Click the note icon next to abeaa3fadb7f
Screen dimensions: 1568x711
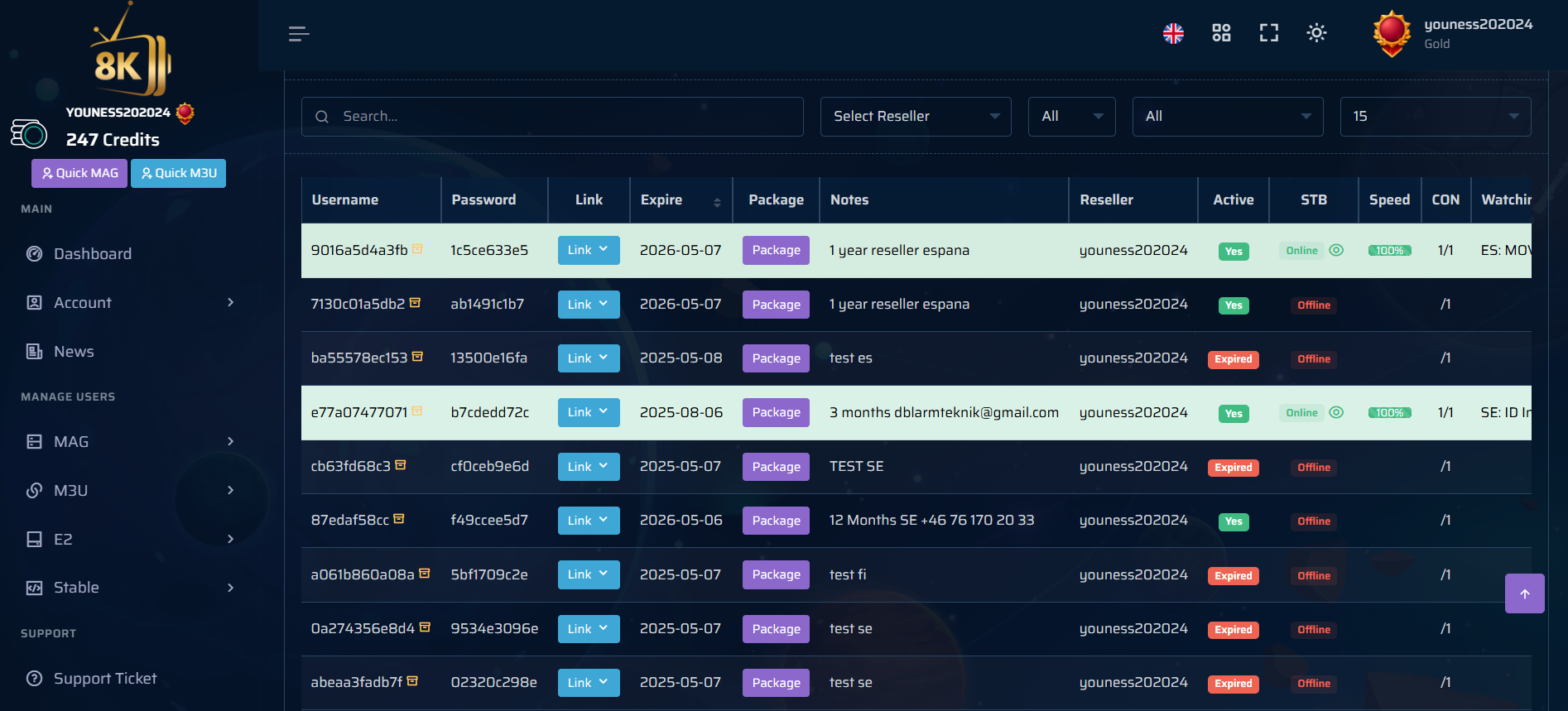[x=412, y=681]
